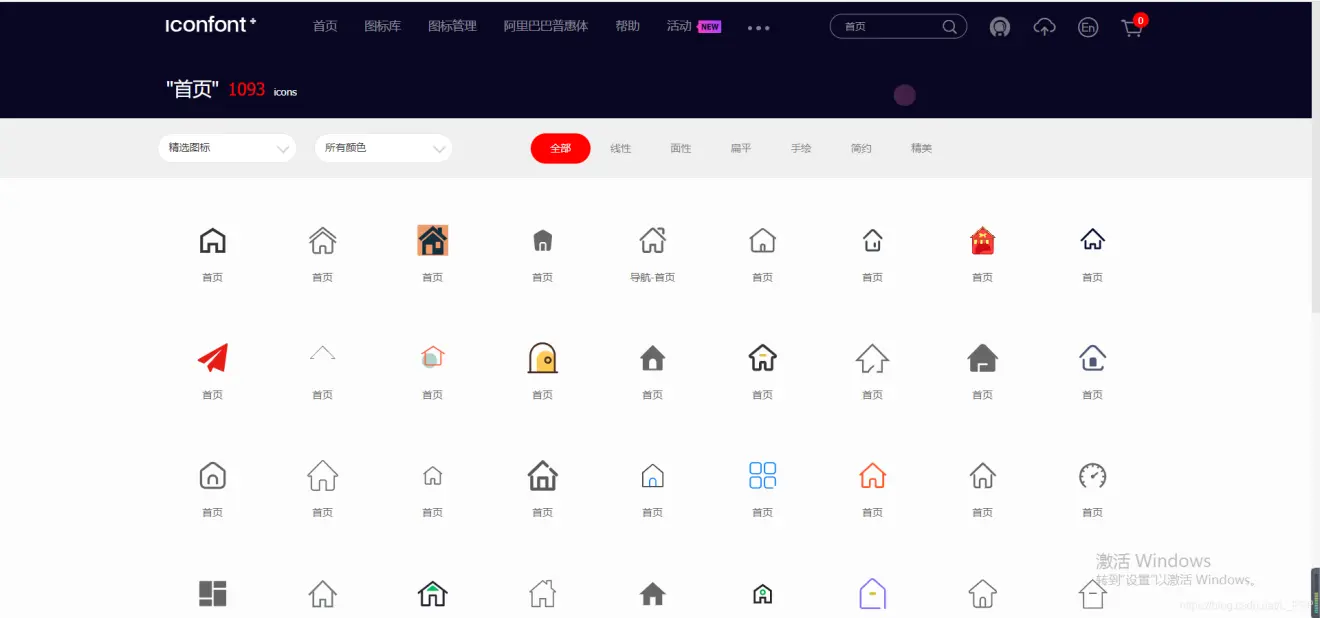Open 活动 with the NEW badge
1320x618 pixels.
tap(693, 26)
